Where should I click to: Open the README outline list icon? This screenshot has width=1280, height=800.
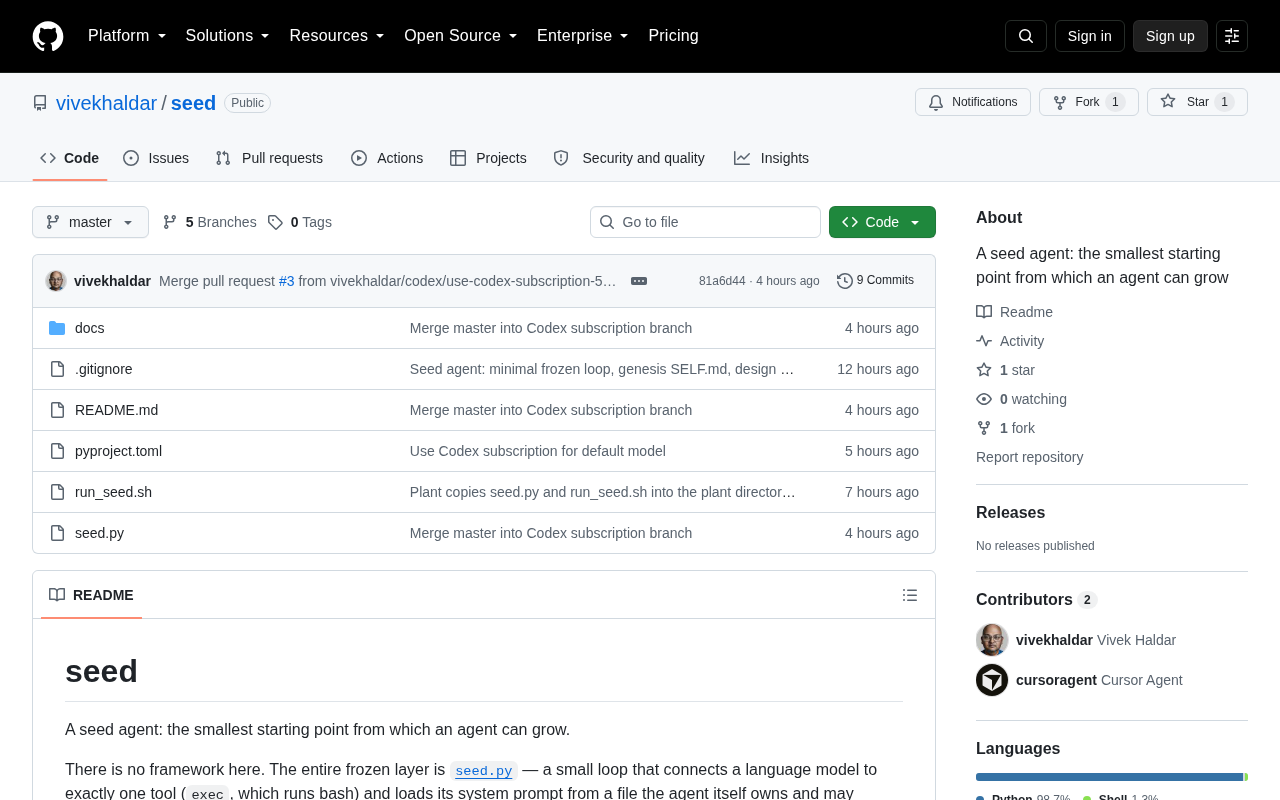click(x=910, y=595)
